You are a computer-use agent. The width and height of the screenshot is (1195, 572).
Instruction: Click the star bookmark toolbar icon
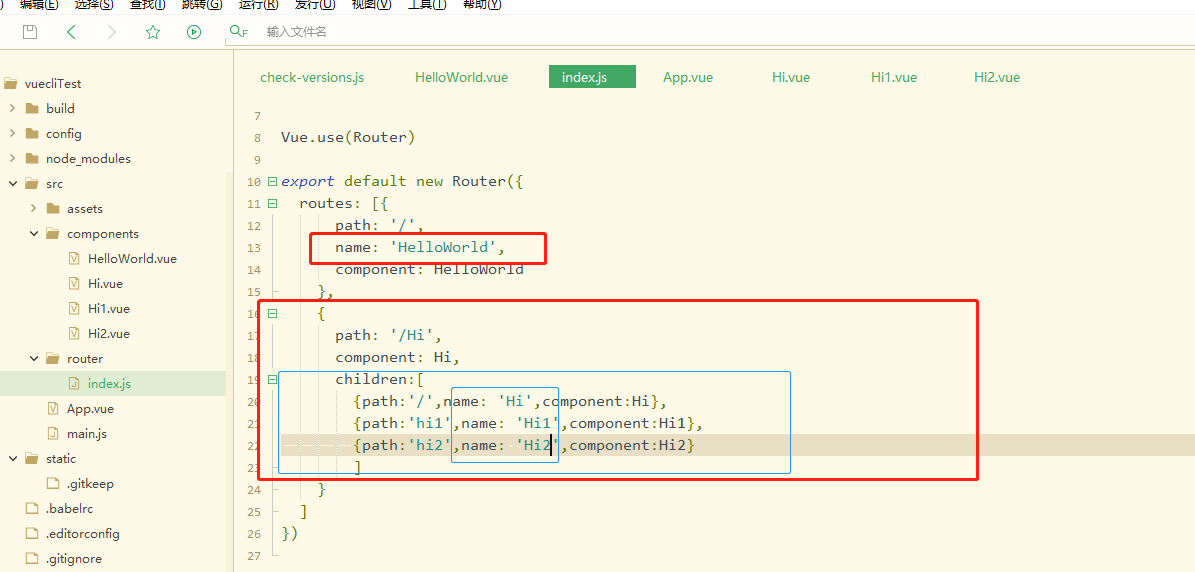(153, 31)
